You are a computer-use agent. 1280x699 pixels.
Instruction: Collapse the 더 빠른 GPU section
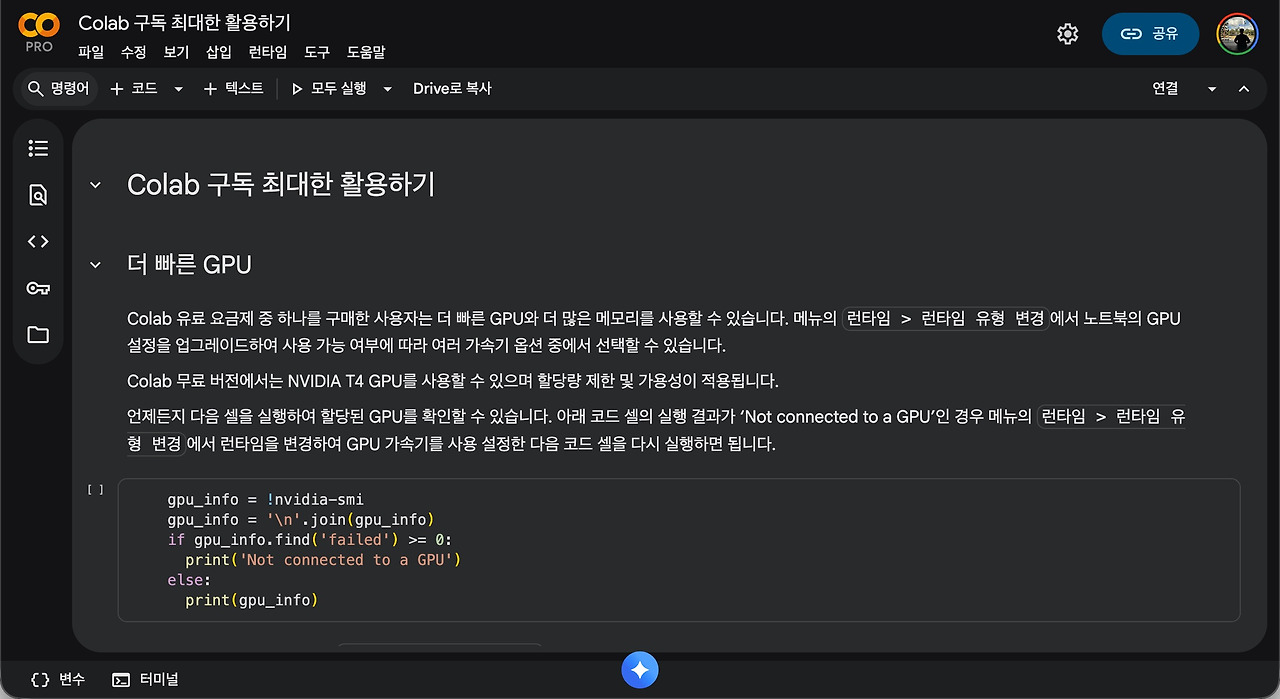96,265
